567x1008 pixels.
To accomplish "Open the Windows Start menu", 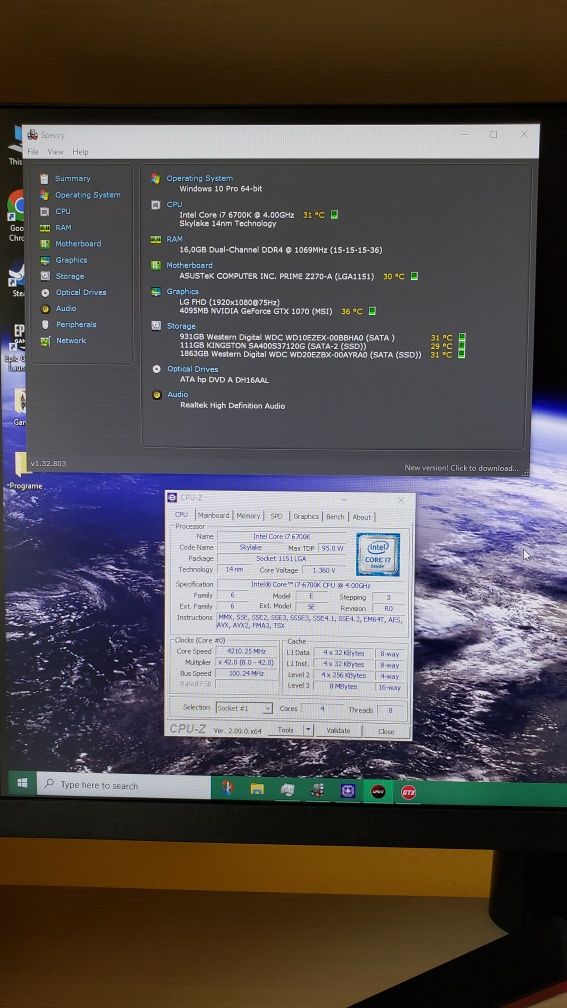I will pos(22,784).
